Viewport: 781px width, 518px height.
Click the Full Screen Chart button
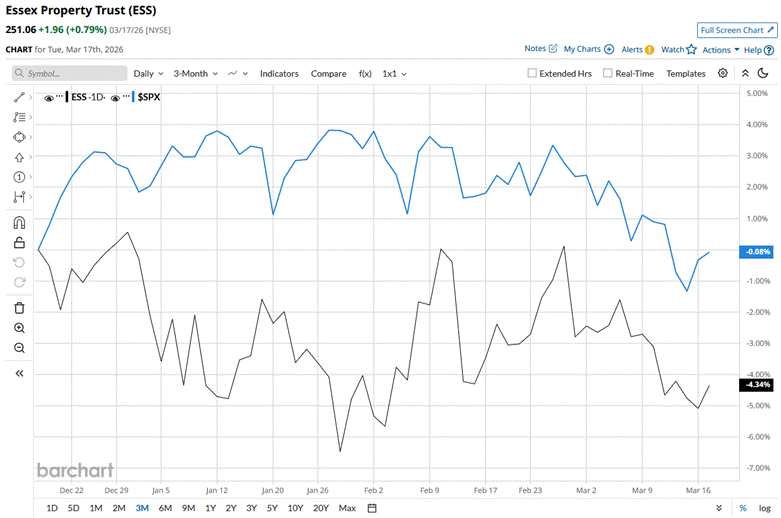[x=736, y=31]
